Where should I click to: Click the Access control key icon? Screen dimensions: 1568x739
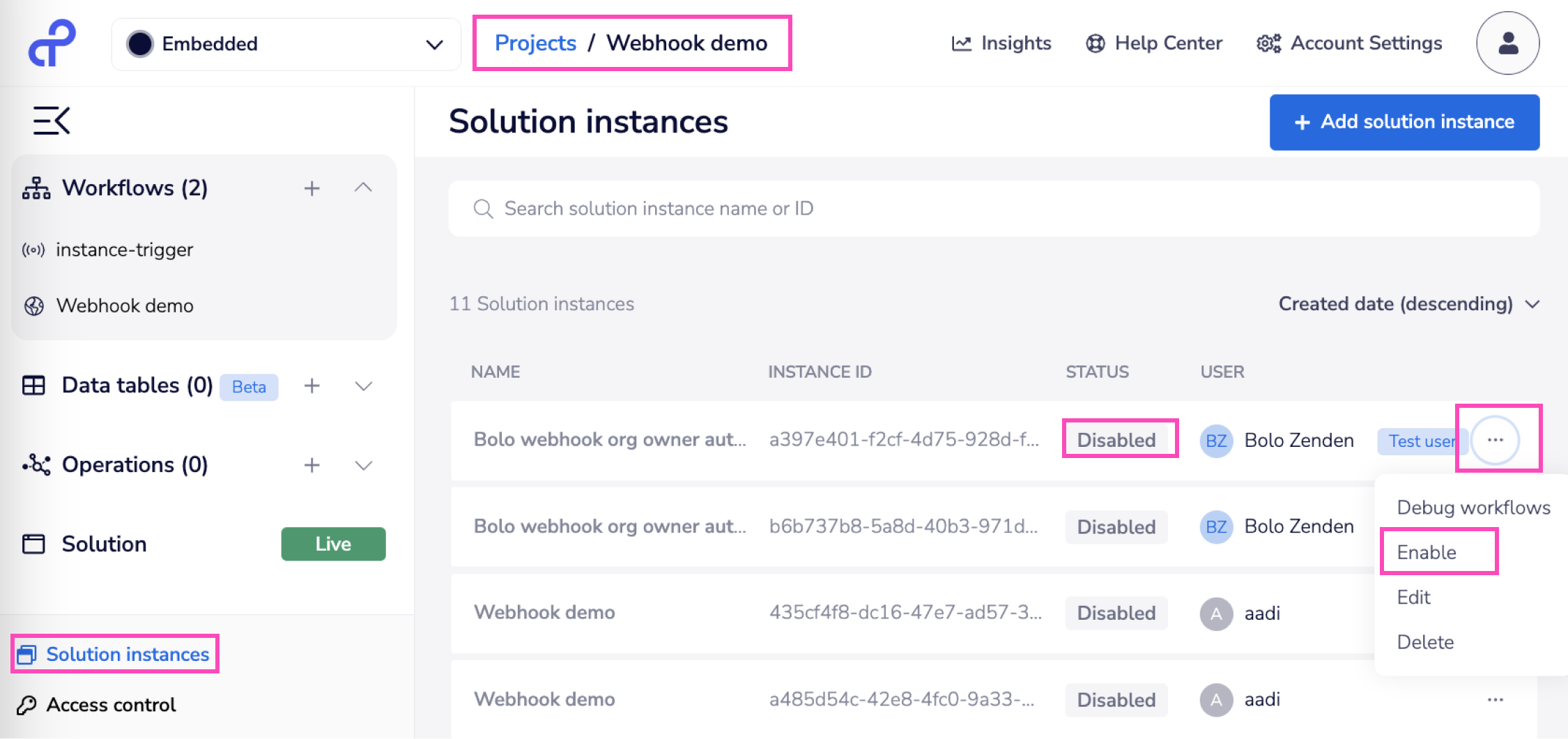point(27,704)
